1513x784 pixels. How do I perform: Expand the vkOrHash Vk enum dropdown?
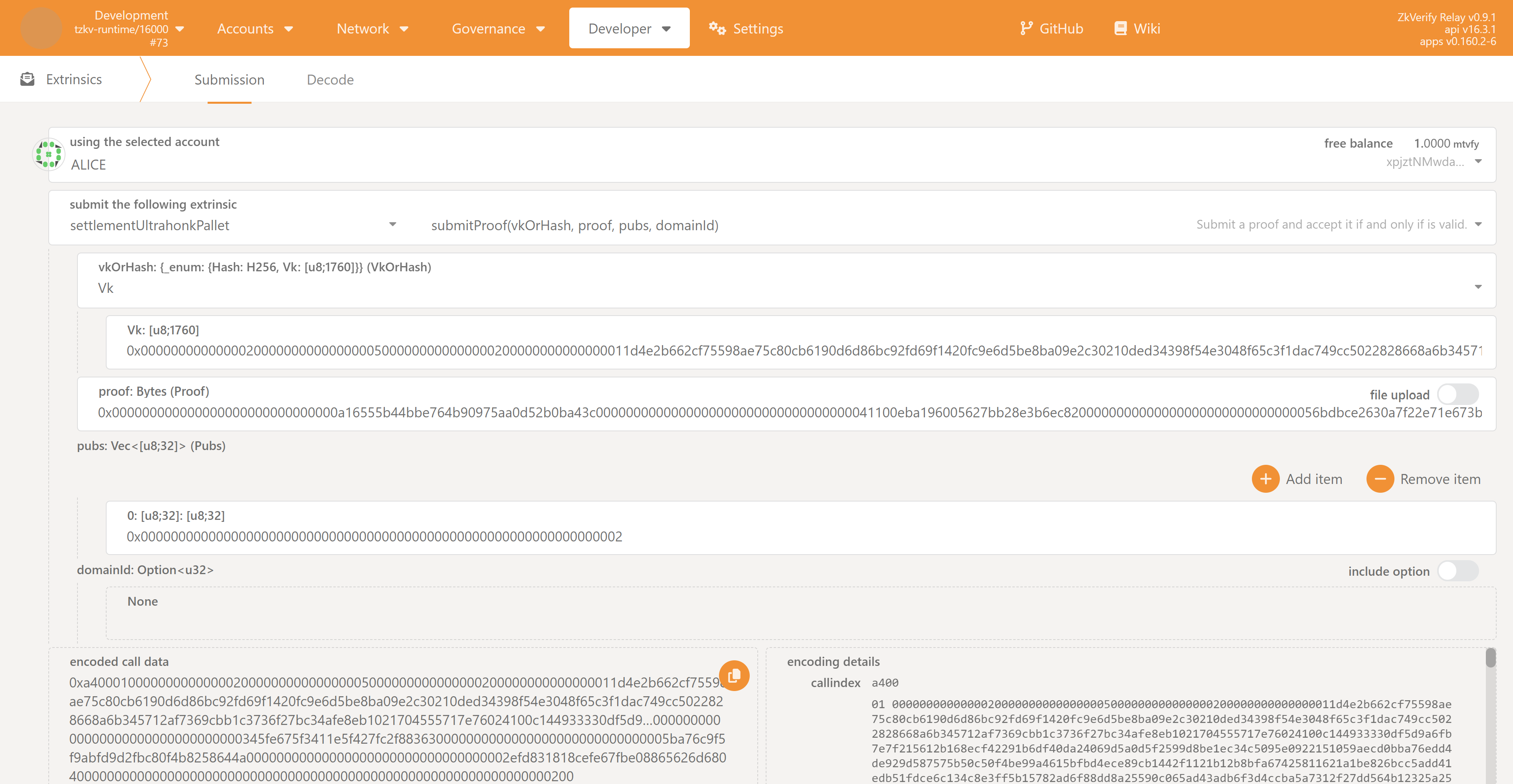coord(1478,287)
